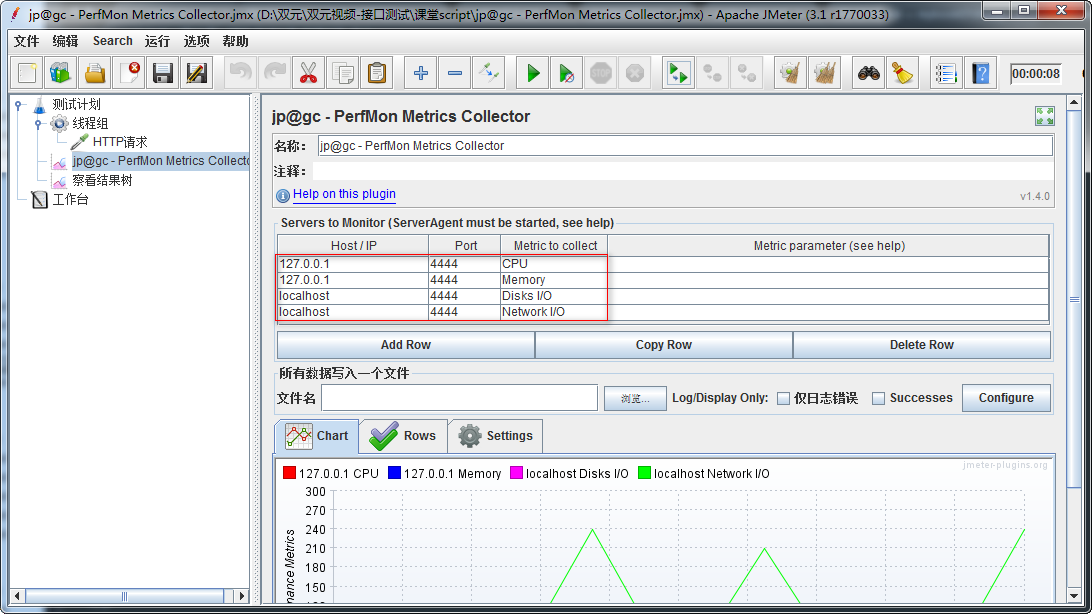Toggle the 仅日志错误 checkbox
Image resolution: width=1092 pixels, height=614 pixels.
(783, 398)
